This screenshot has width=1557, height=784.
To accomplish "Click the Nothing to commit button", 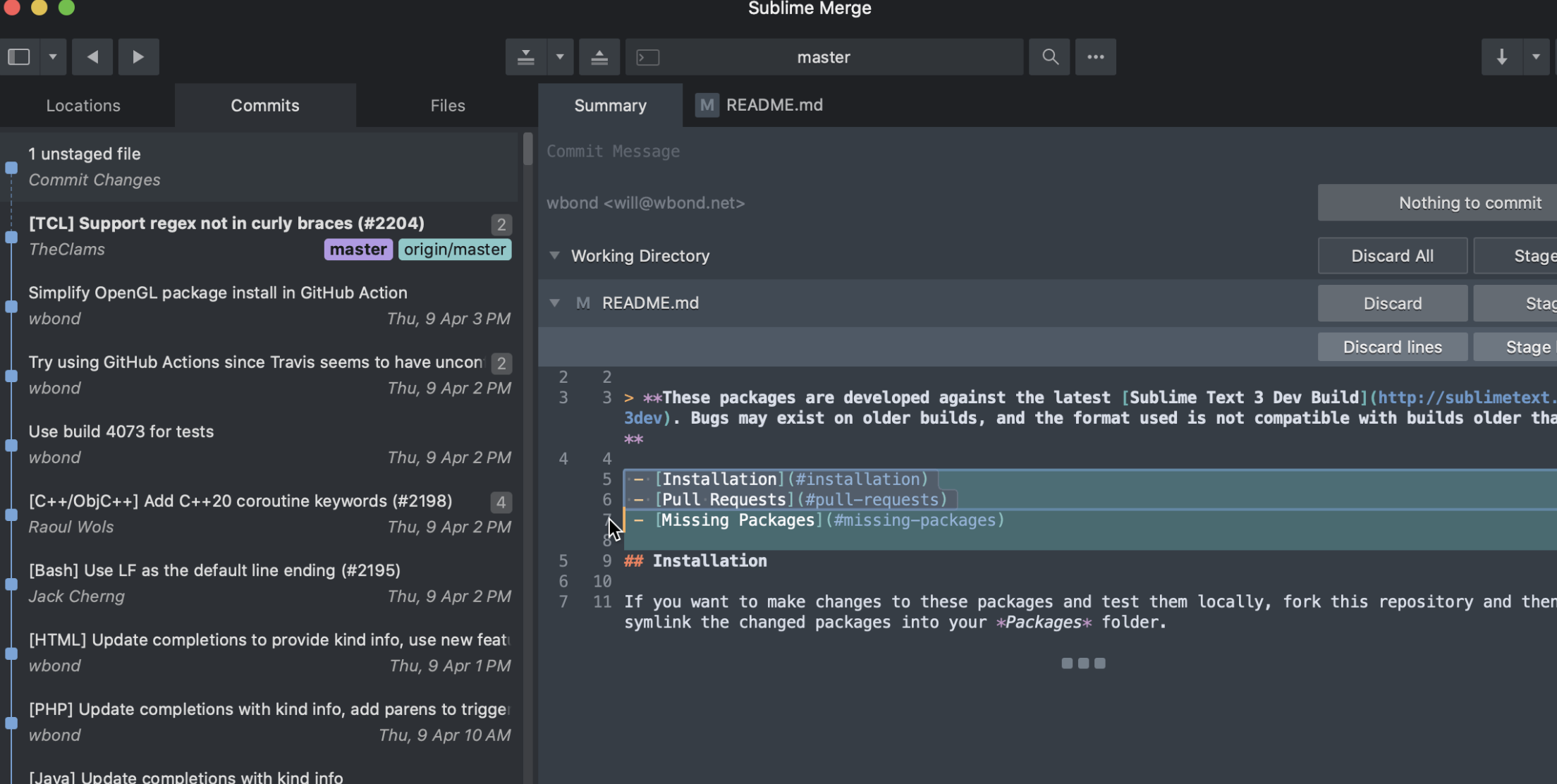I will click(x=1439, y=203).
